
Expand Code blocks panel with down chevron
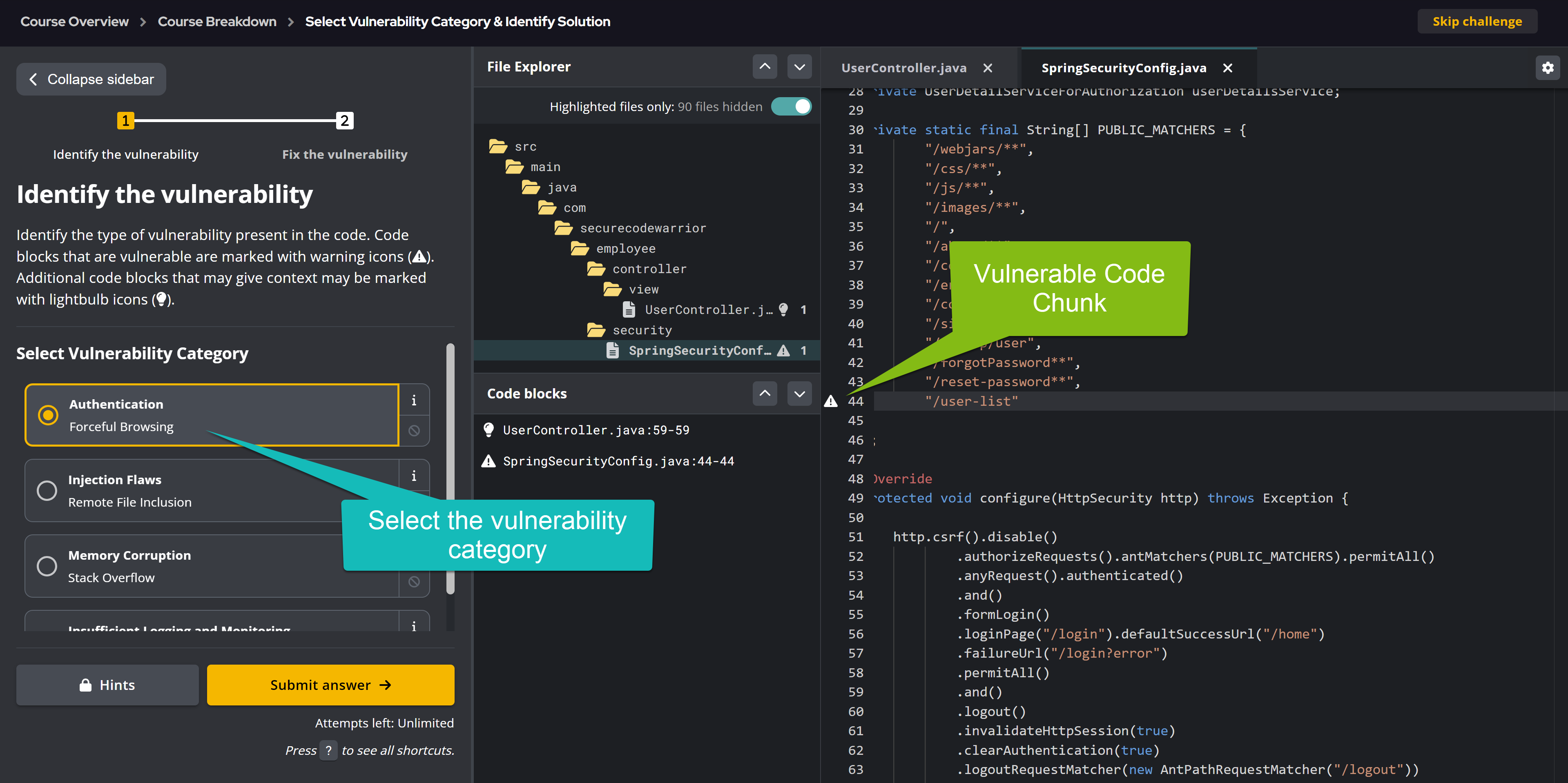click(x=799, y=394)
